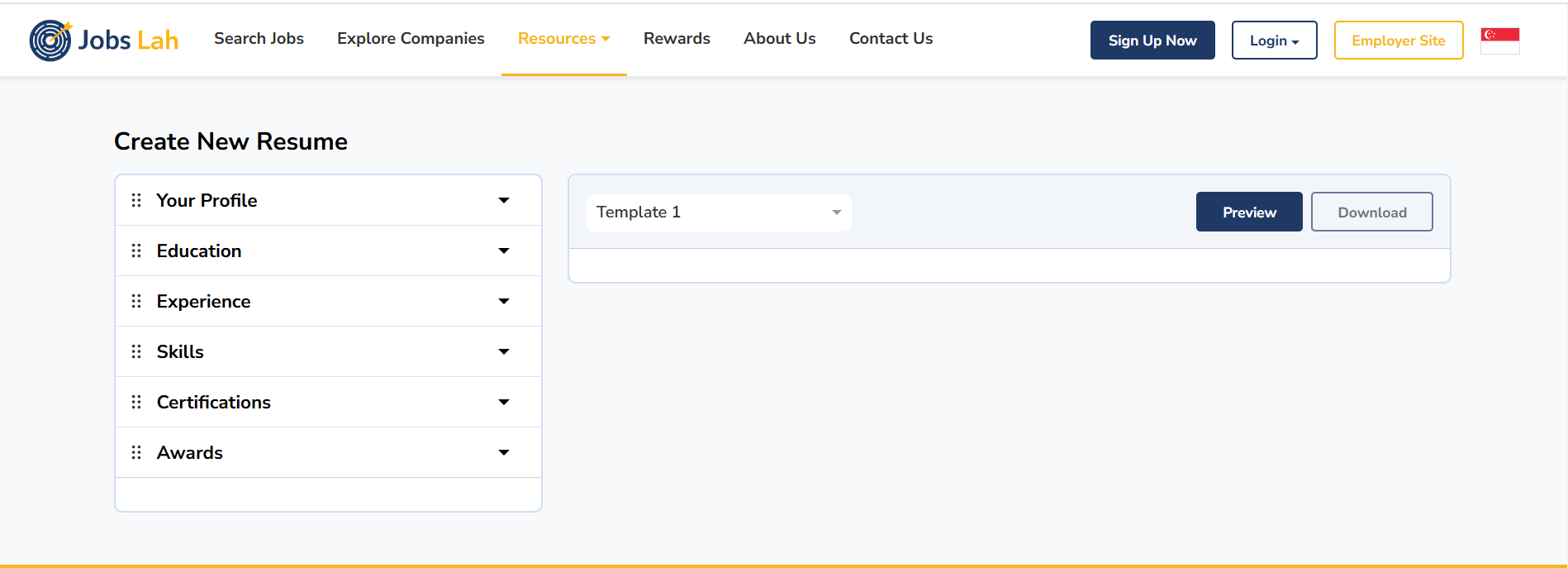Go to Search Jobs page
The width and height of the screenshot is (1568, 568).
[259, 39]
